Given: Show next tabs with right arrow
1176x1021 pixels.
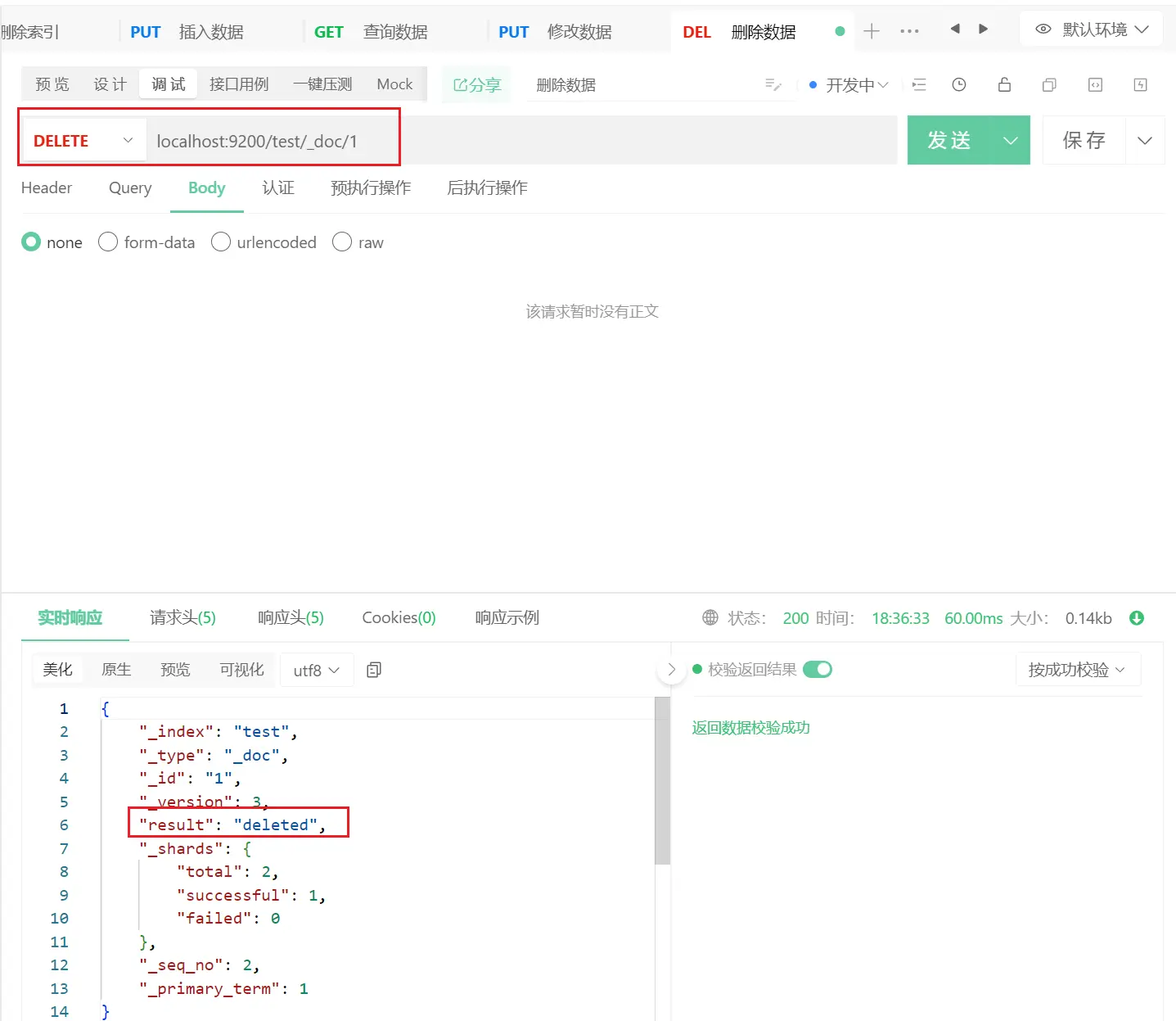Looking at the screenshot, I should [983, 29].
